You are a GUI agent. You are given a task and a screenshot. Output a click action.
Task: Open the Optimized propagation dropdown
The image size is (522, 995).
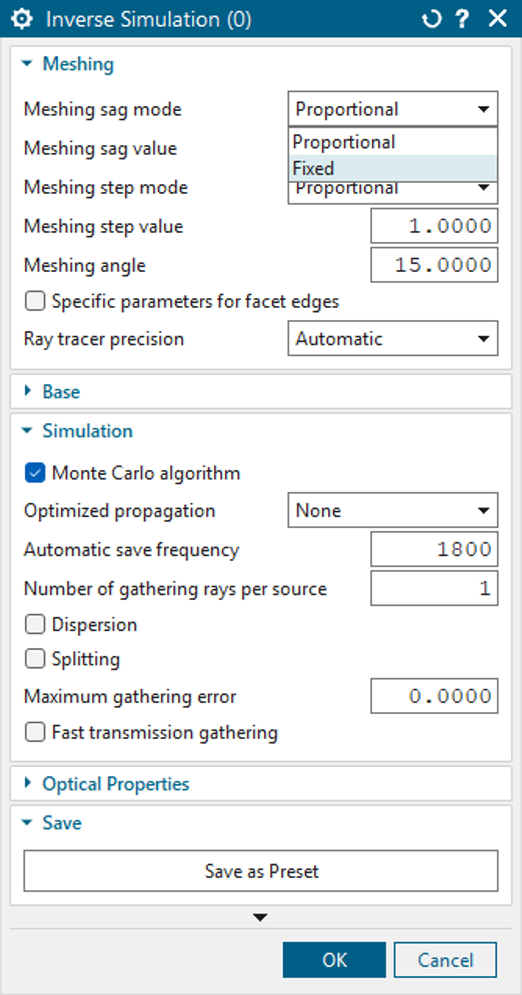(x=393, y=510)
